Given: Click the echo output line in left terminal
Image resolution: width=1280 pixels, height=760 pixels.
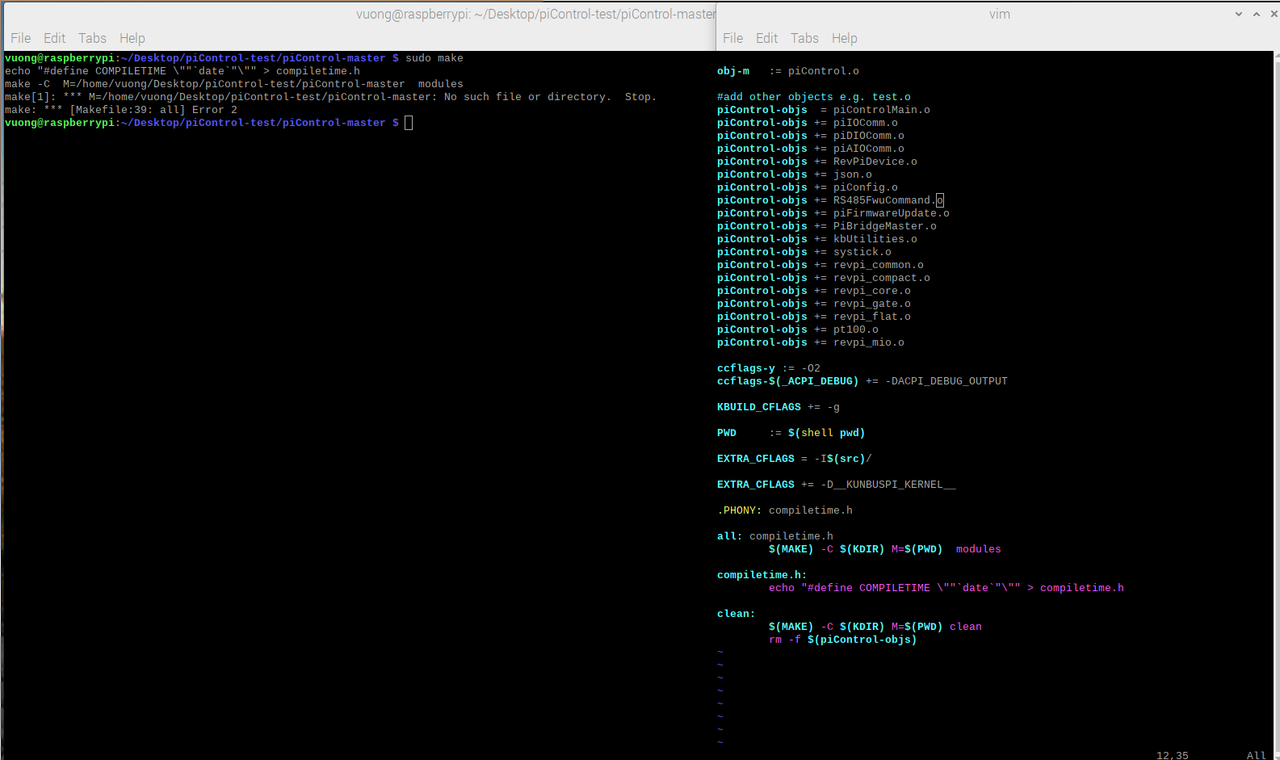Looking at the screenshot, I should point(182,72).
